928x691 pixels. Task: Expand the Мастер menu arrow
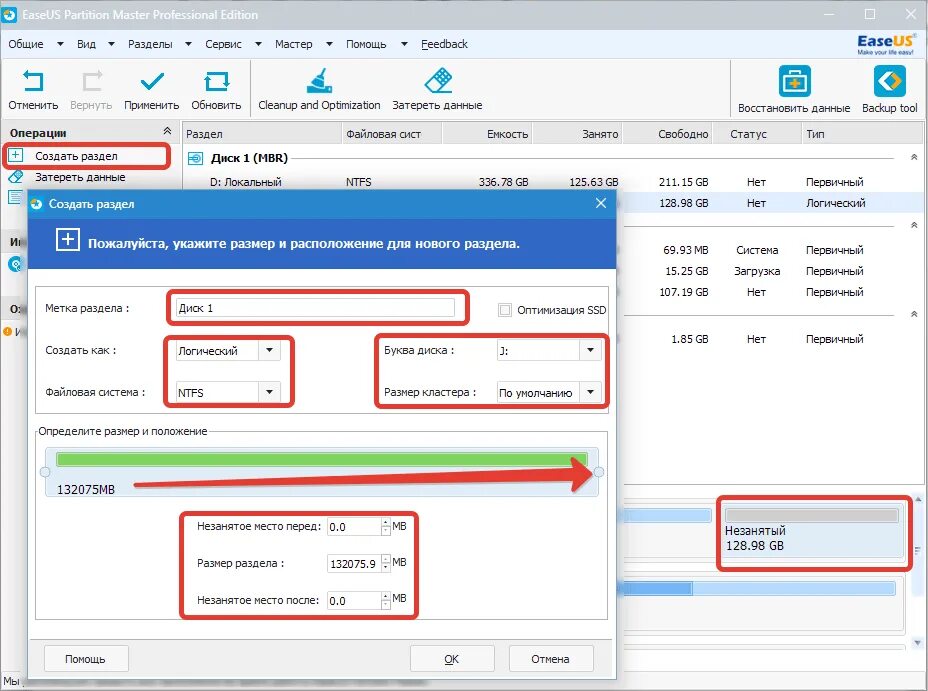pyautogui.click(x=329, y=44)
